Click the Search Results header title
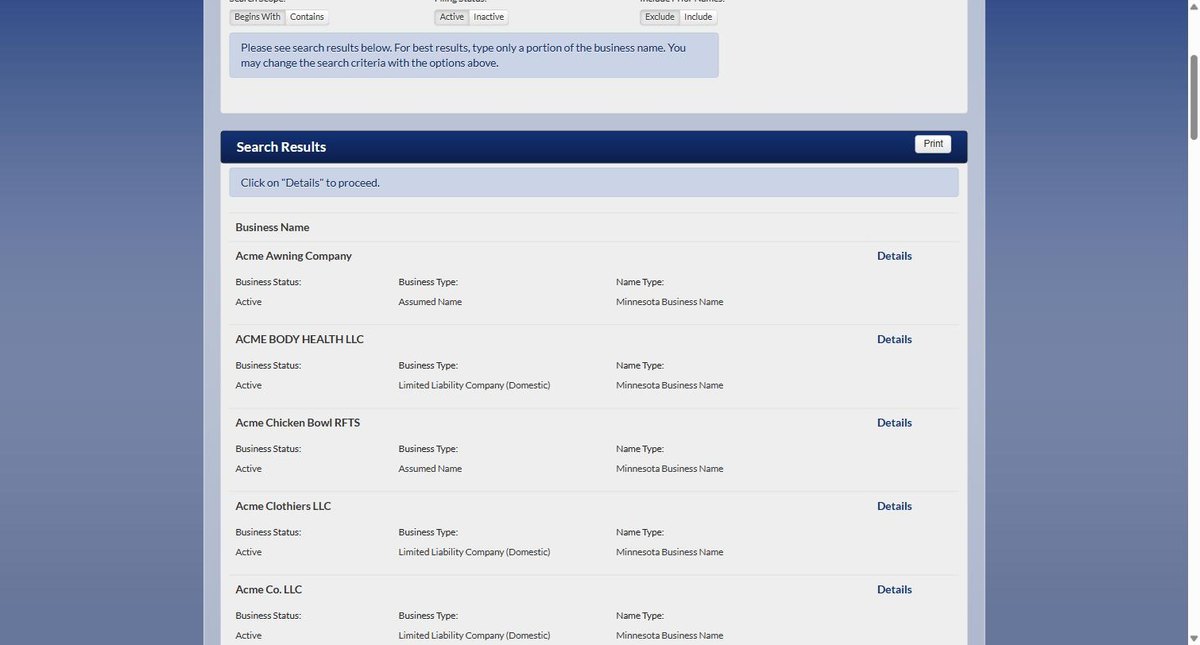This screenshot has width=1200, height=645. coord(281,147)
